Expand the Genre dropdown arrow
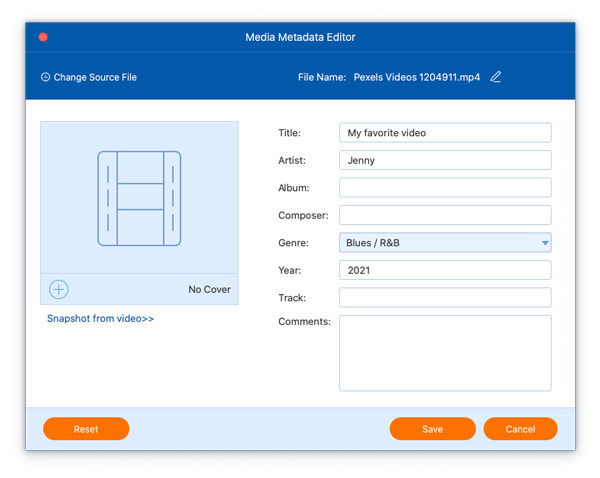This screenshot has width=600, height=478. coord(545,243)
